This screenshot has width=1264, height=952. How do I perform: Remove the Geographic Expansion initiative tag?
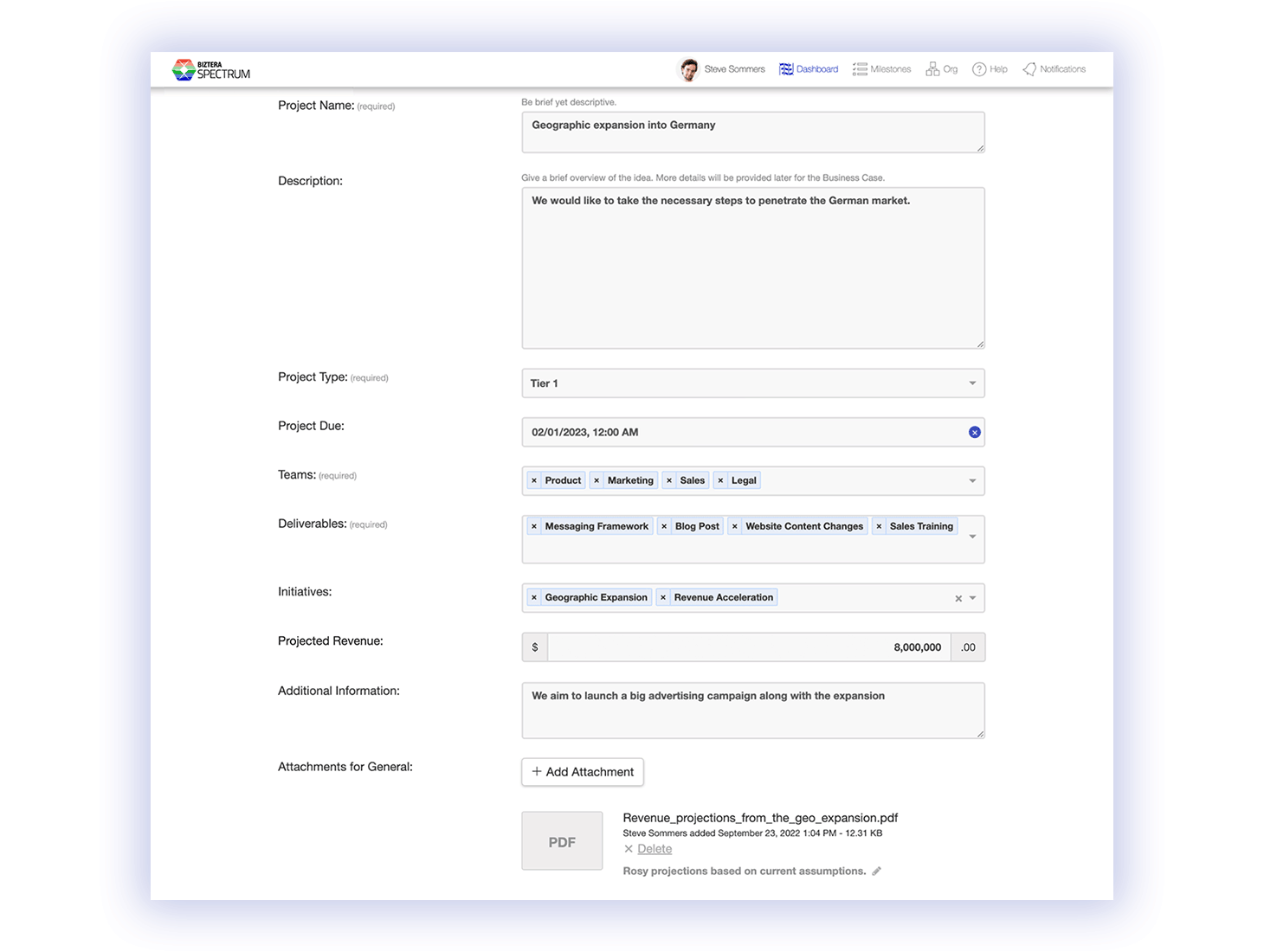click(x=534, y=597)
